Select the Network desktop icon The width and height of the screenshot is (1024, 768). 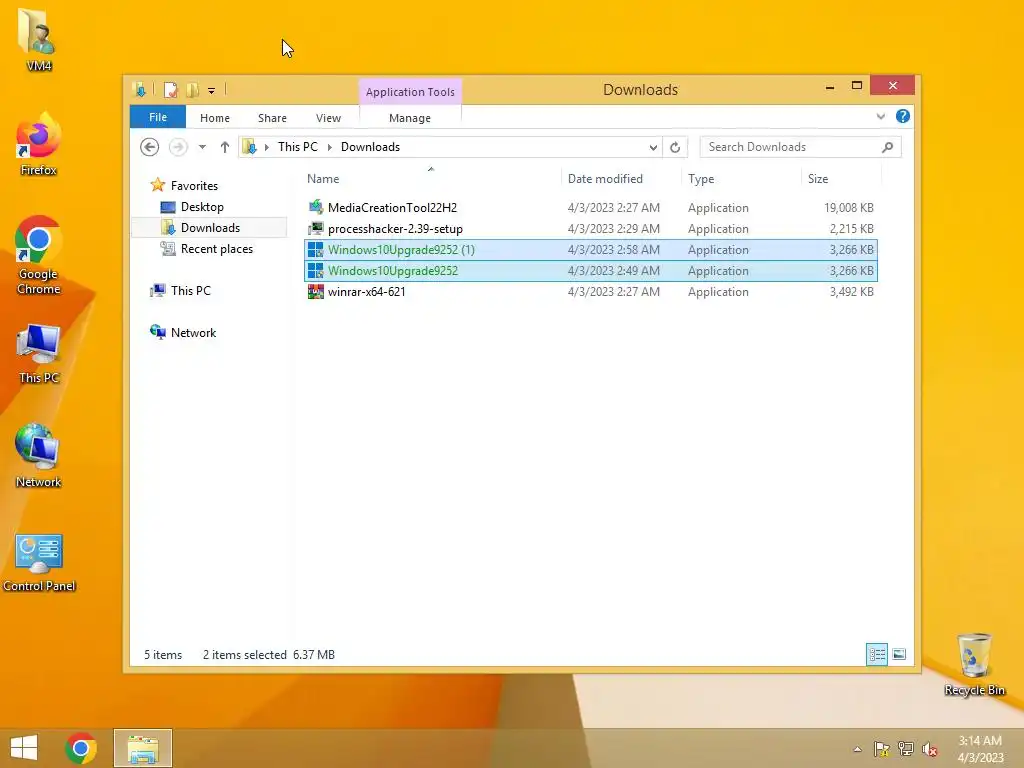click(x=38, y=456)
